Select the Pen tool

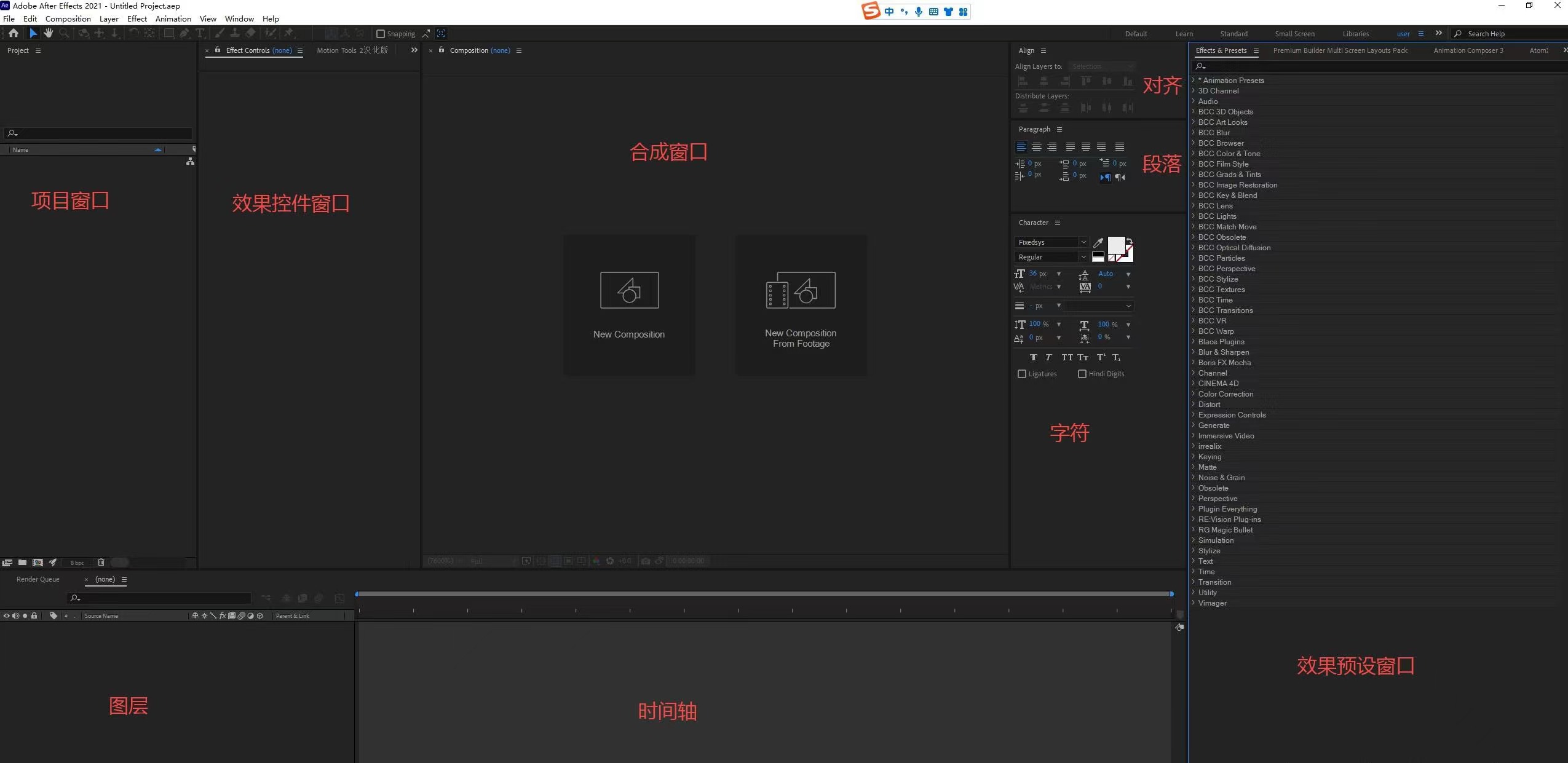coord(184,33)
